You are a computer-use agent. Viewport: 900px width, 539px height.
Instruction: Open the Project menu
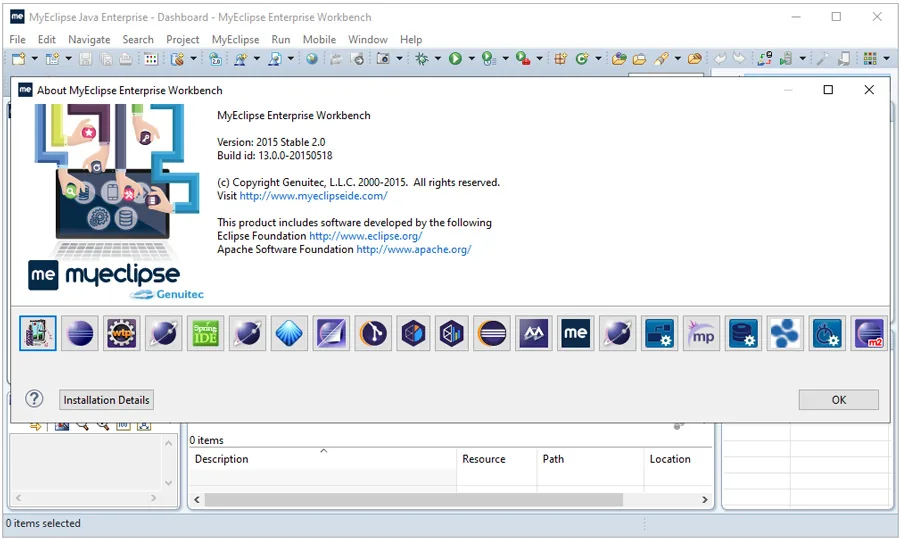(x=183, y=40)
